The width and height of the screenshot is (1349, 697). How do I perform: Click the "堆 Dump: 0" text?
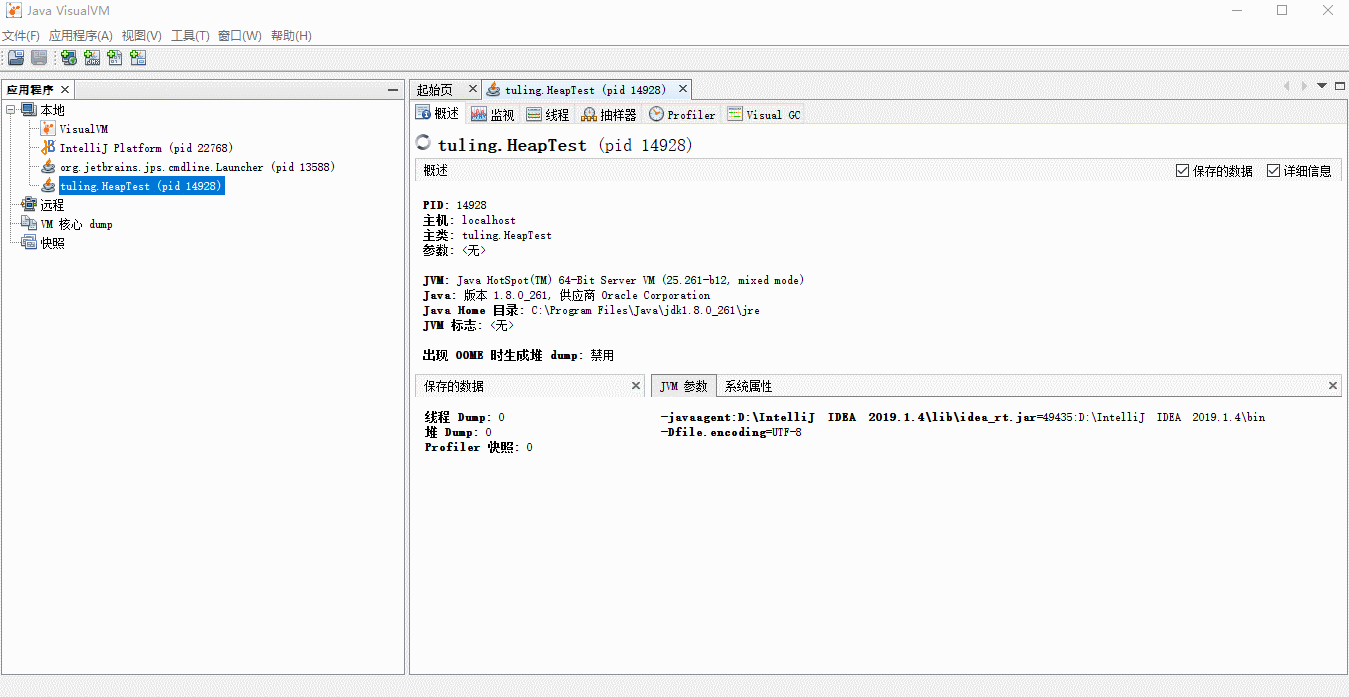(458, 432)
